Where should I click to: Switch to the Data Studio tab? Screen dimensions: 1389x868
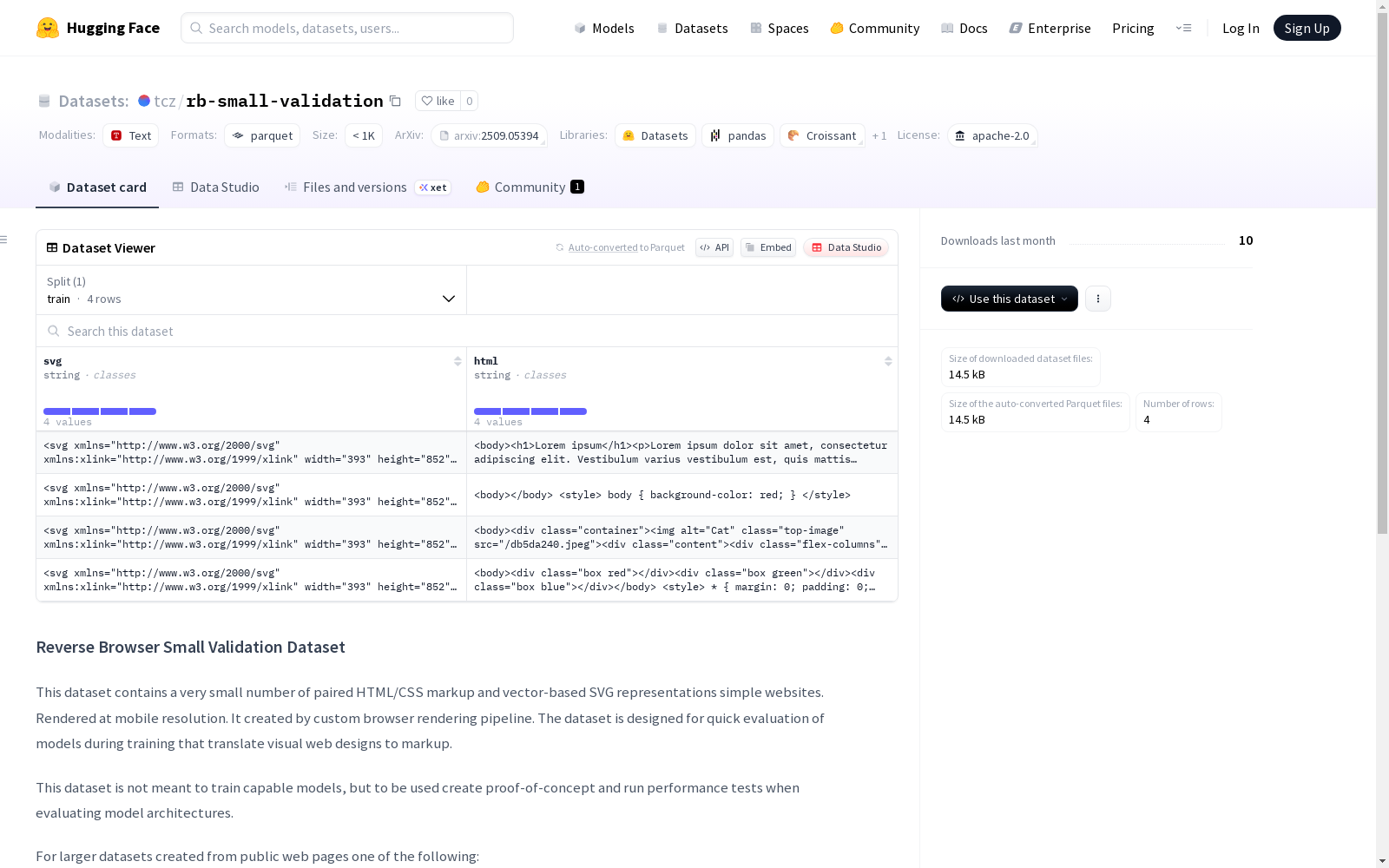pyautogui.click(x=216, y=187)
